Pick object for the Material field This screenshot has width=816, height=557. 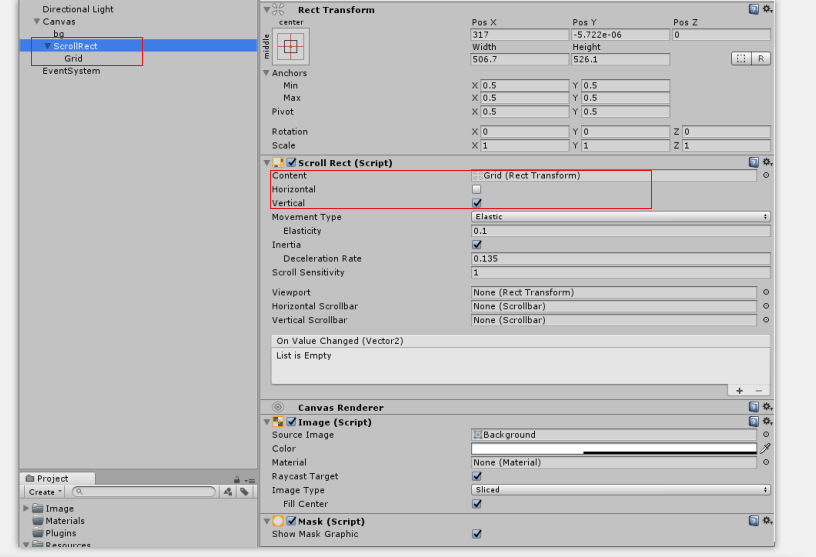pyautogui.click(x=766, y=462)
